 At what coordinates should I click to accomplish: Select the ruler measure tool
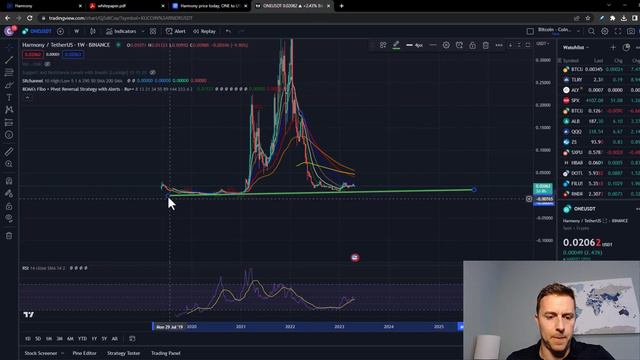(9, 151)
